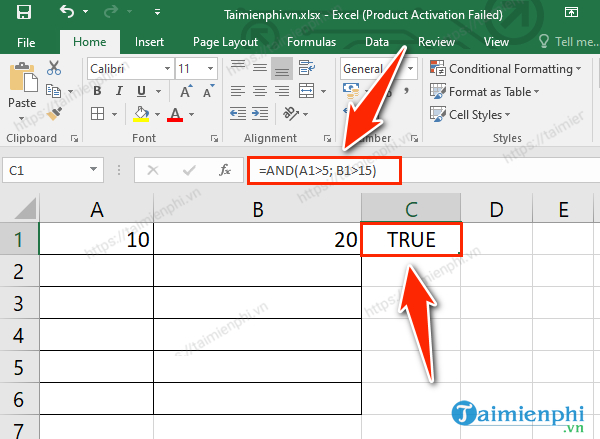Viewport: 600px width, 439px height.
Task: Apply Accounting Number Format icon
Action: point(351,90)
